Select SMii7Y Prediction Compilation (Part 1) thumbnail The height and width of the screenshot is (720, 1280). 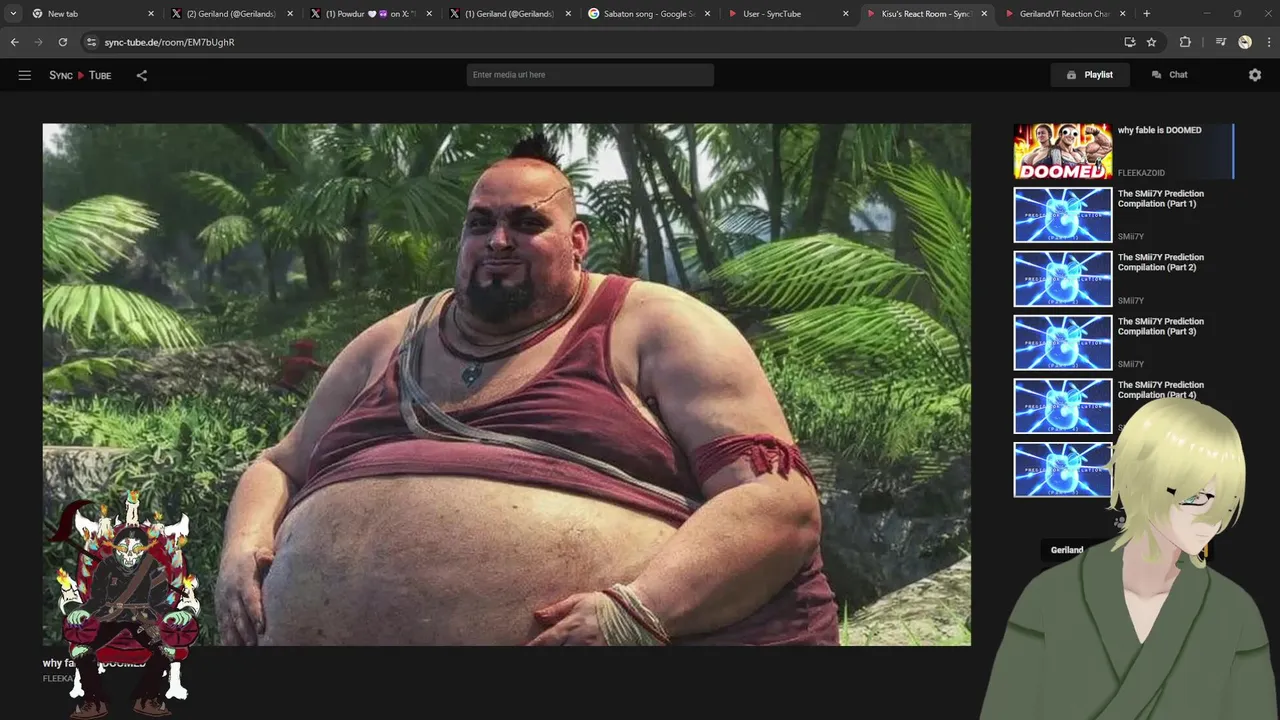1063,215
